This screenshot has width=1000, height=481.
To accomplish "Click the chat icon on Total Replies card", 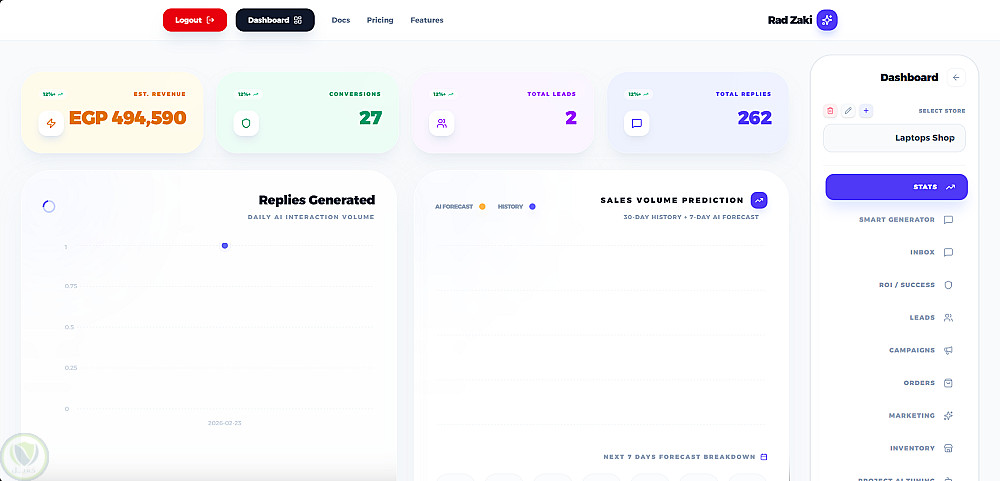I will tap(636, 123).
